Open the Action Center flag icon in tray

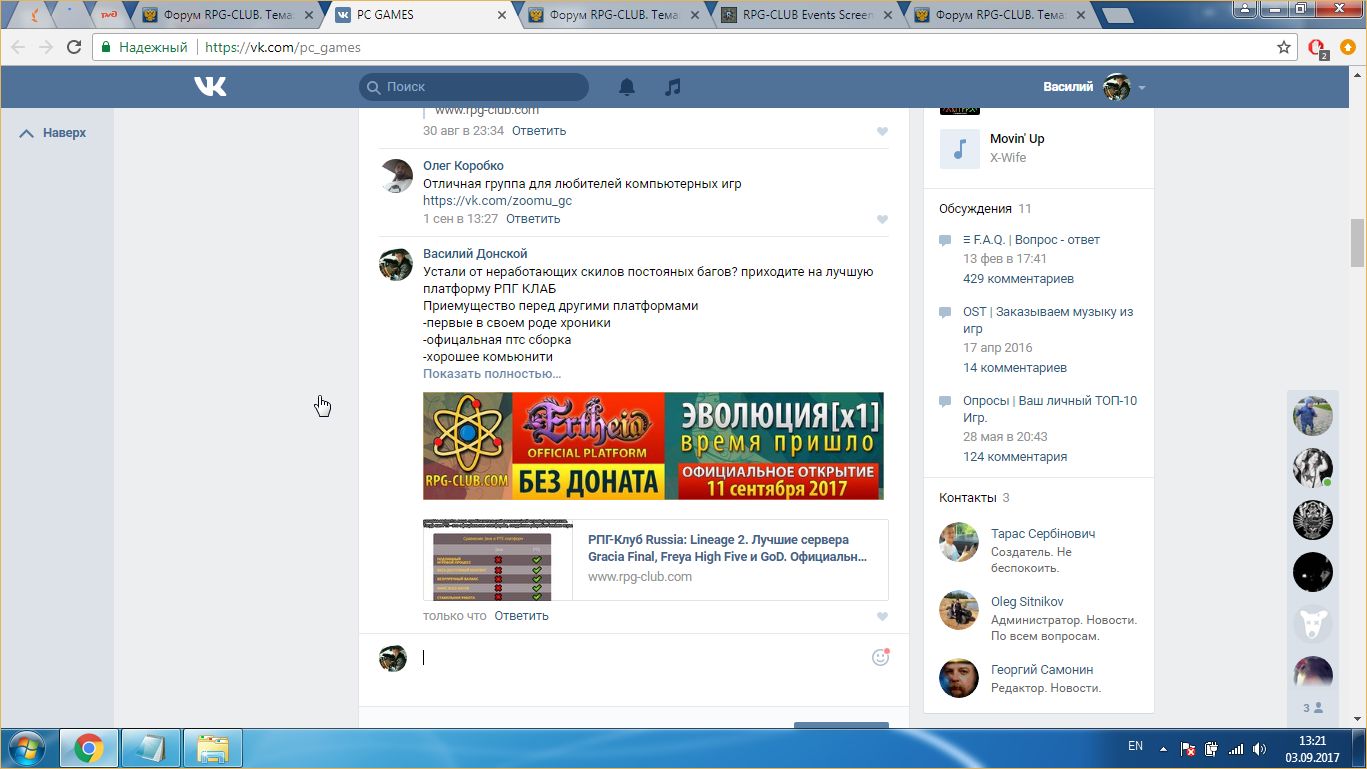[x=1188, y=748]
